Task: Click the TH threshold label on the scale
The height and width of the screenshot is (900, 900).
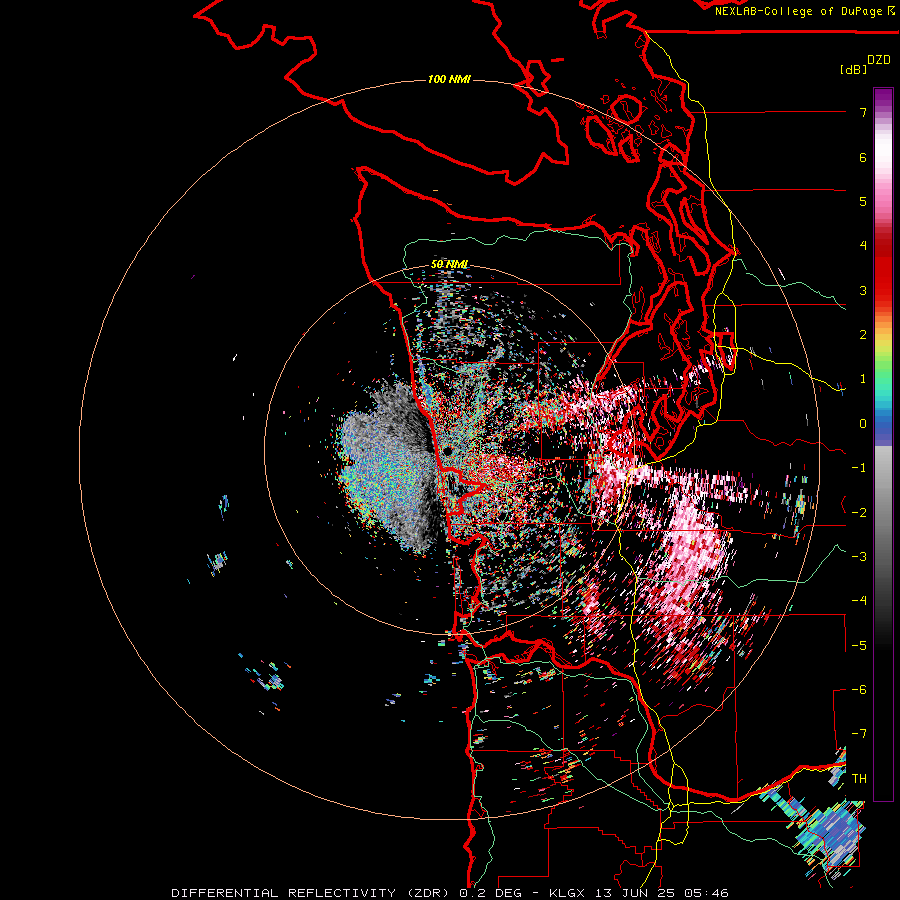Action: (x=859, y=778)
